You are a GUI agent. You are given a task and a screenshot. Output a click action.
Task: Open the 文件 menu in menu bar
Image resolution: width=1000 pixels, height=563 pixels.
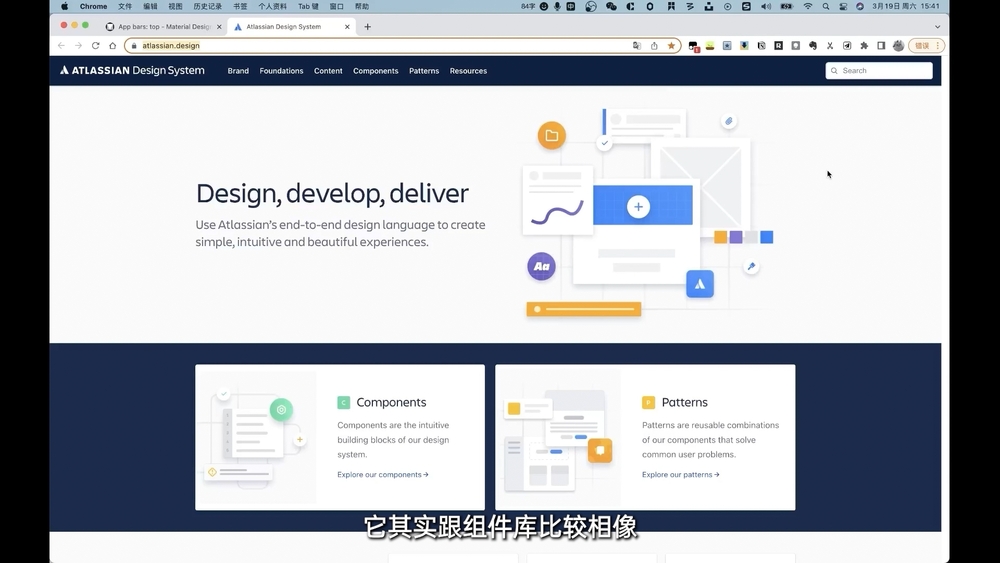[x=125, y=6]
